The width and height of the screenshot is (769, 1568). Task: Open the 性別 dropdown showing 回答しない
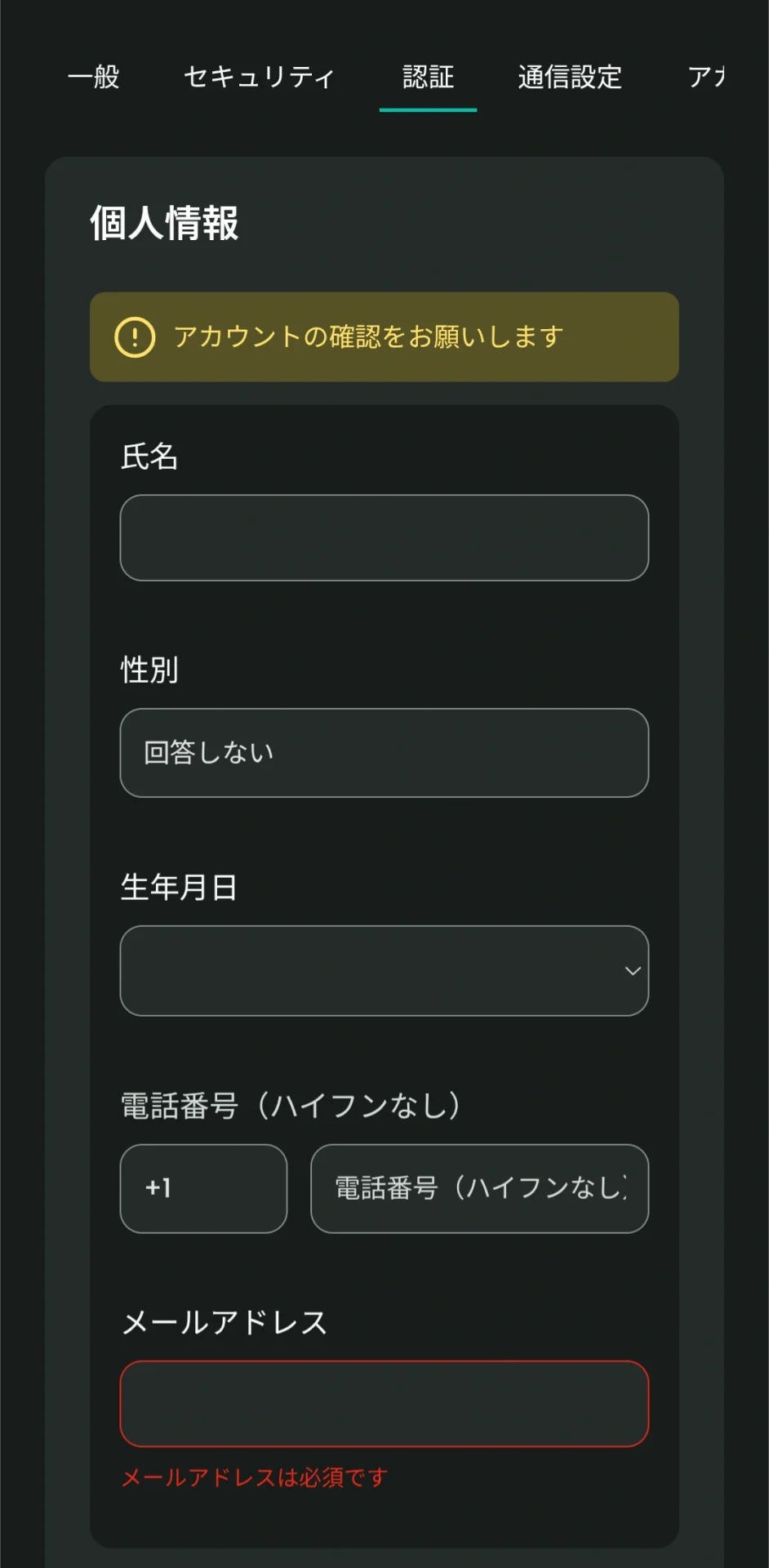point(384,752)
